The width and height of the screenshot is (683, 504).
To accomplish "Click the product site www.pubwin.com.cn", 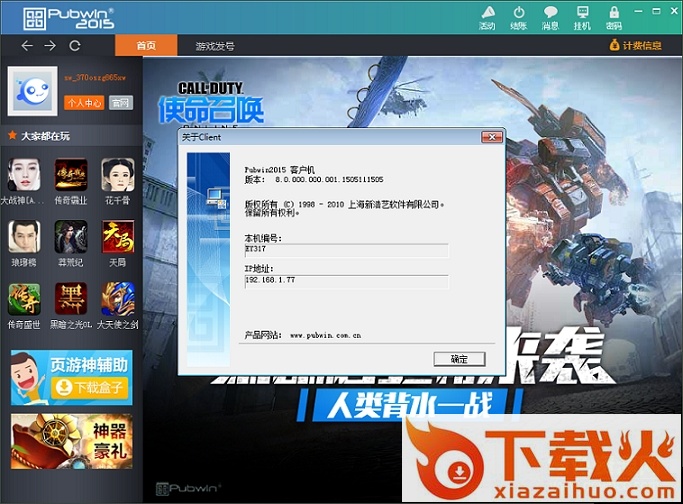I will pos(325,335).
